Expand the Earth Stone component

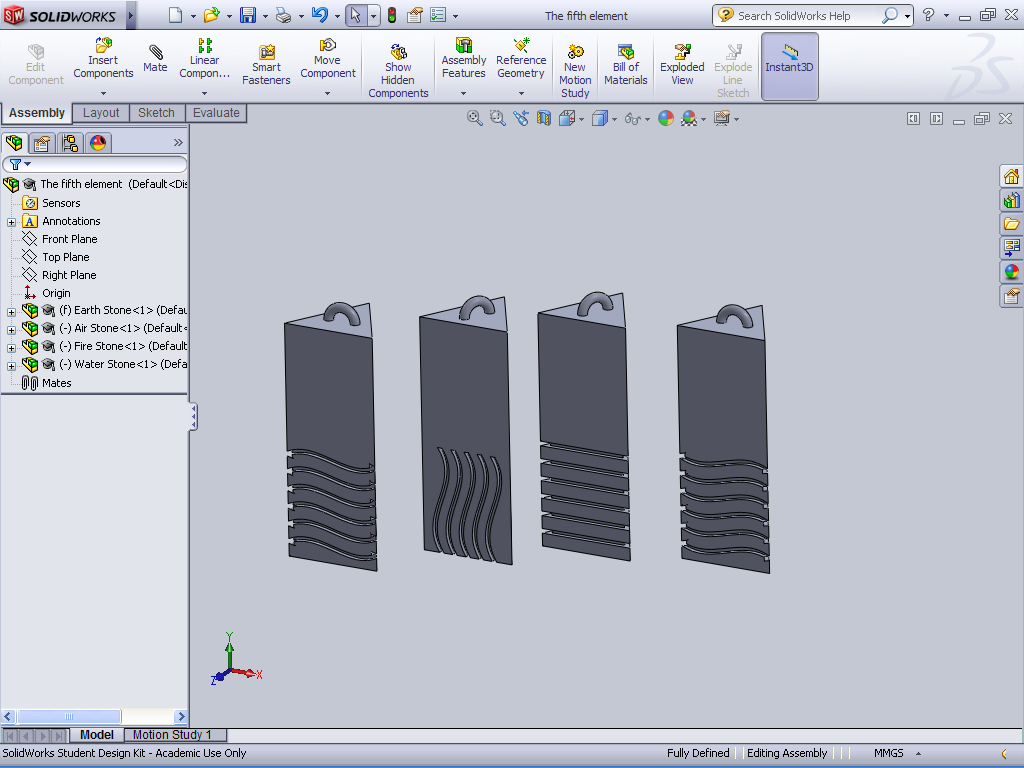[11, 311]
